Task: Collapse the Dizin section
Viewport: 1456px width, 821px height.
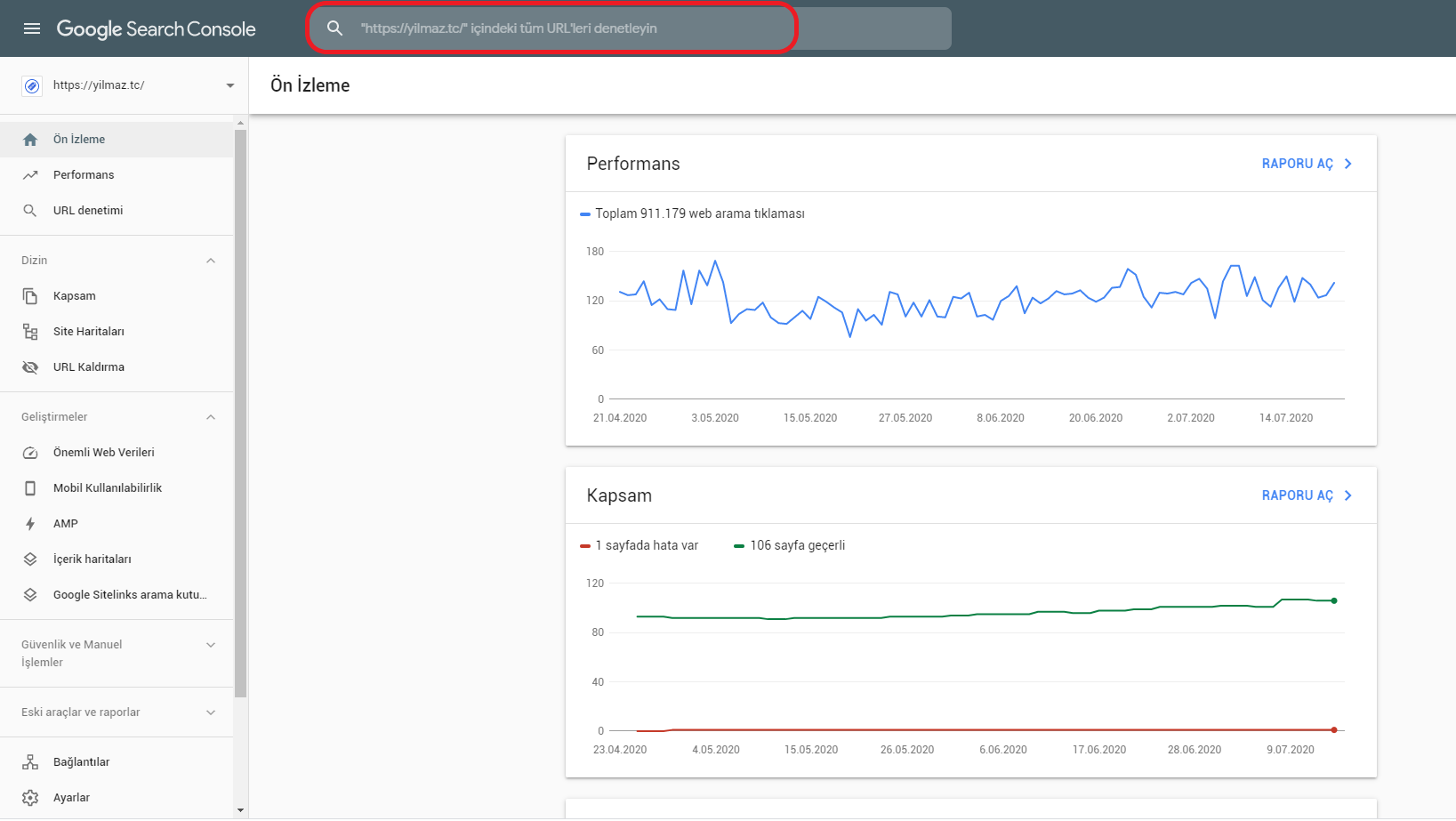Action: (x=211, y=261)
